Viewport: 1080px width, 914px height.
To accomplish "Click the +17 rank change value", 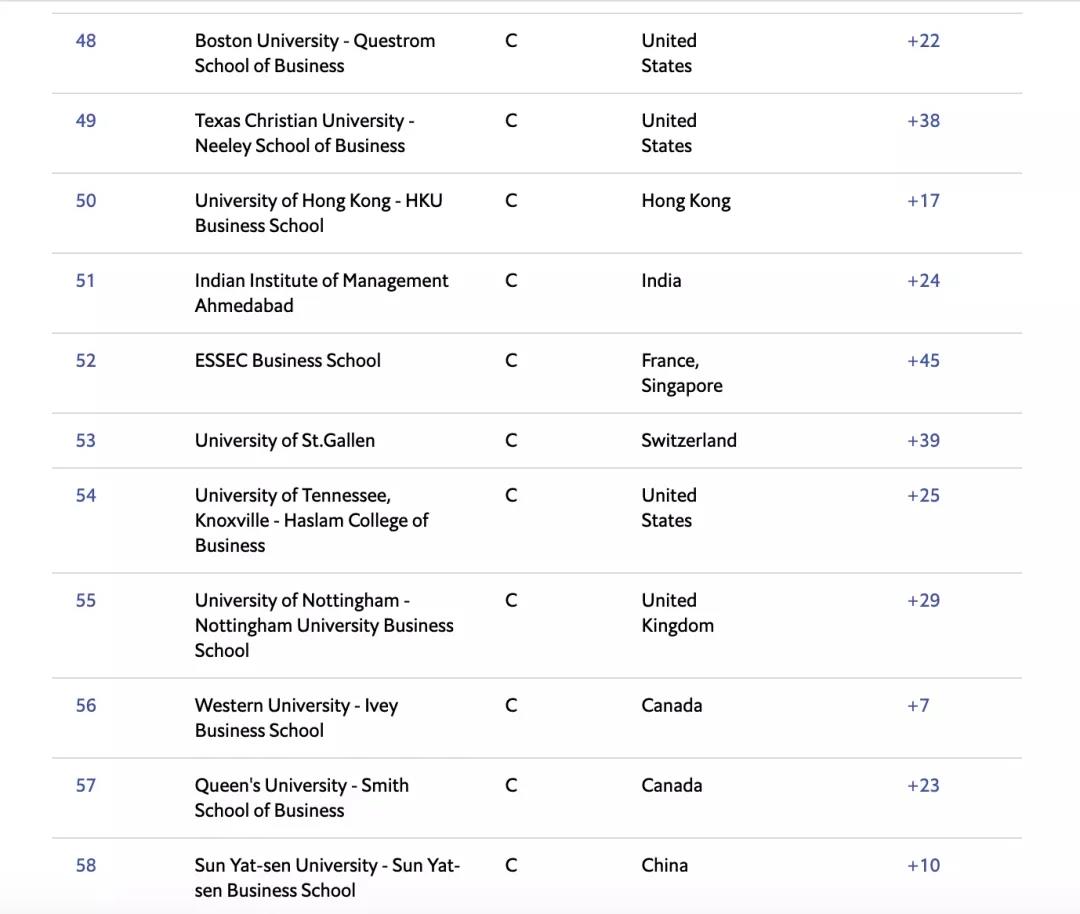I will pos(923,201).
